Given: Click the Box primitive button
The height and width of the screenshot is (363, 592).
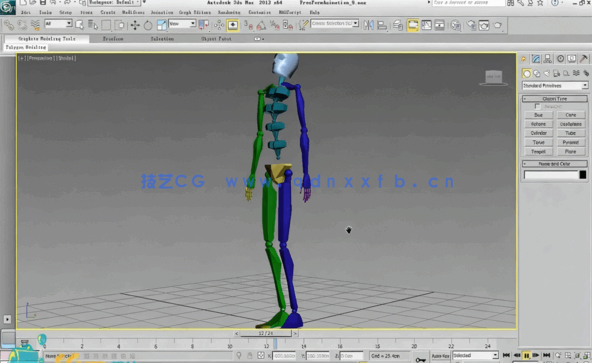Looking at the screenshot, I should (538, 115).
